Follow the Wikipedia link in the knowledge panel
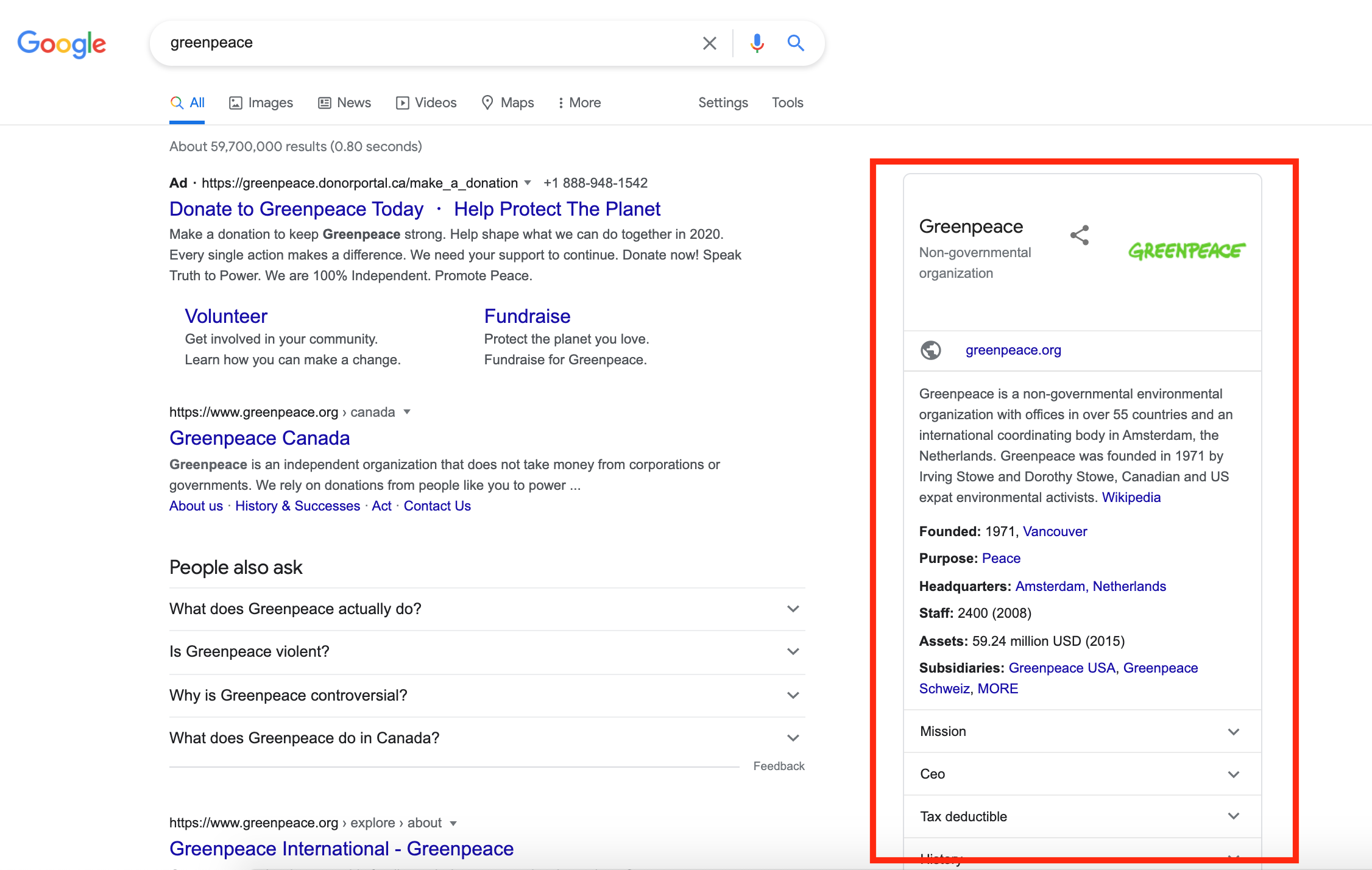This screenshot has width=1372, height=870. [1130, 497]
